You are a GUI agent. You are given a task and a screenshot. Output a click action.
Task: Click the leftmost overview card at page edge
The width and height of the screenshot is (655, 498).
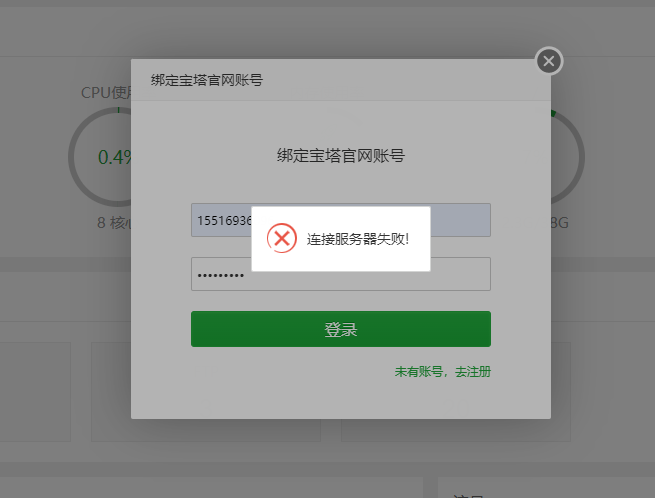(x=35, y=392)
